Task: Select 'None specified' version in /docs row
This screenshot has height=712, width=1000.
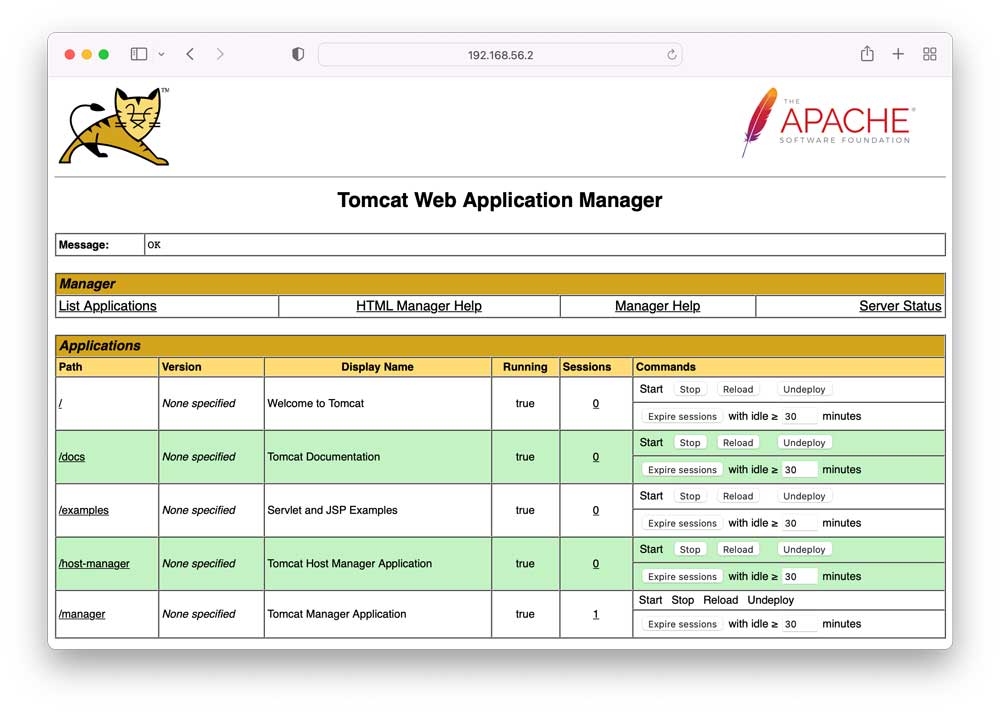Action: point(198,457)
